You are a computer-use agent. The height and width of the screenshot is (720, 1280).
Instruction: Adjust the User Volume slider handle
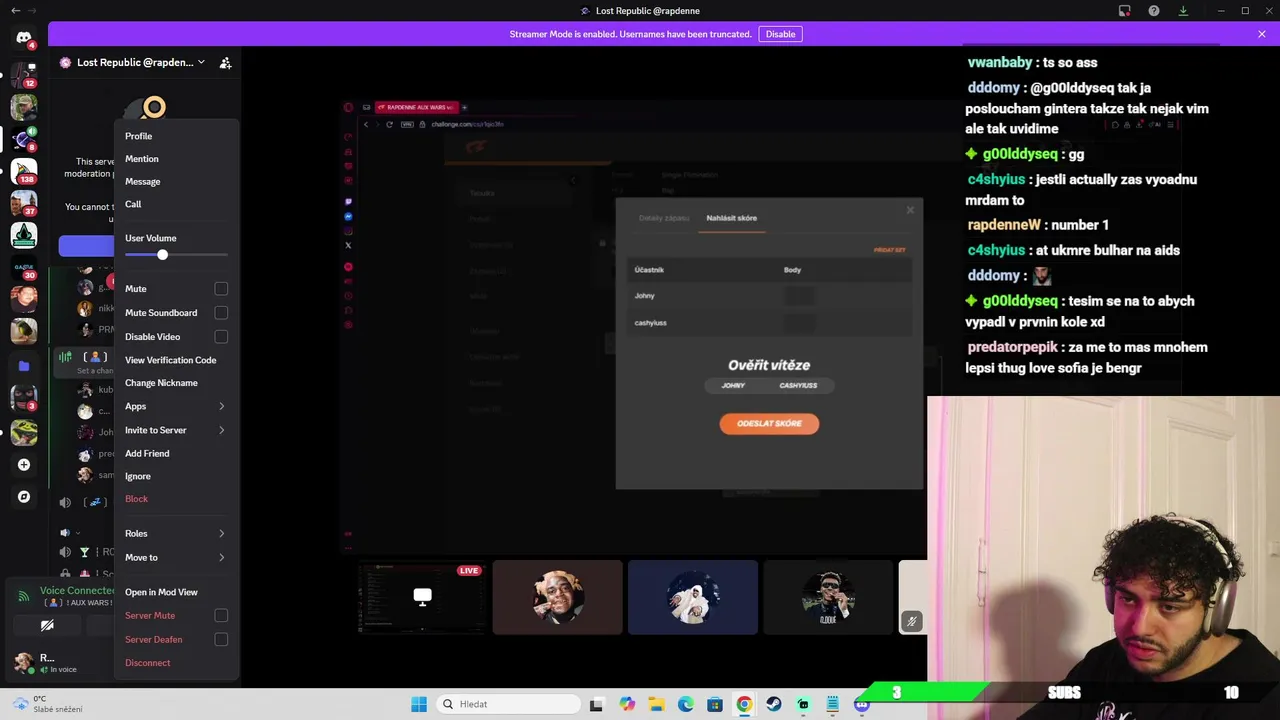(x=162, y=255)
